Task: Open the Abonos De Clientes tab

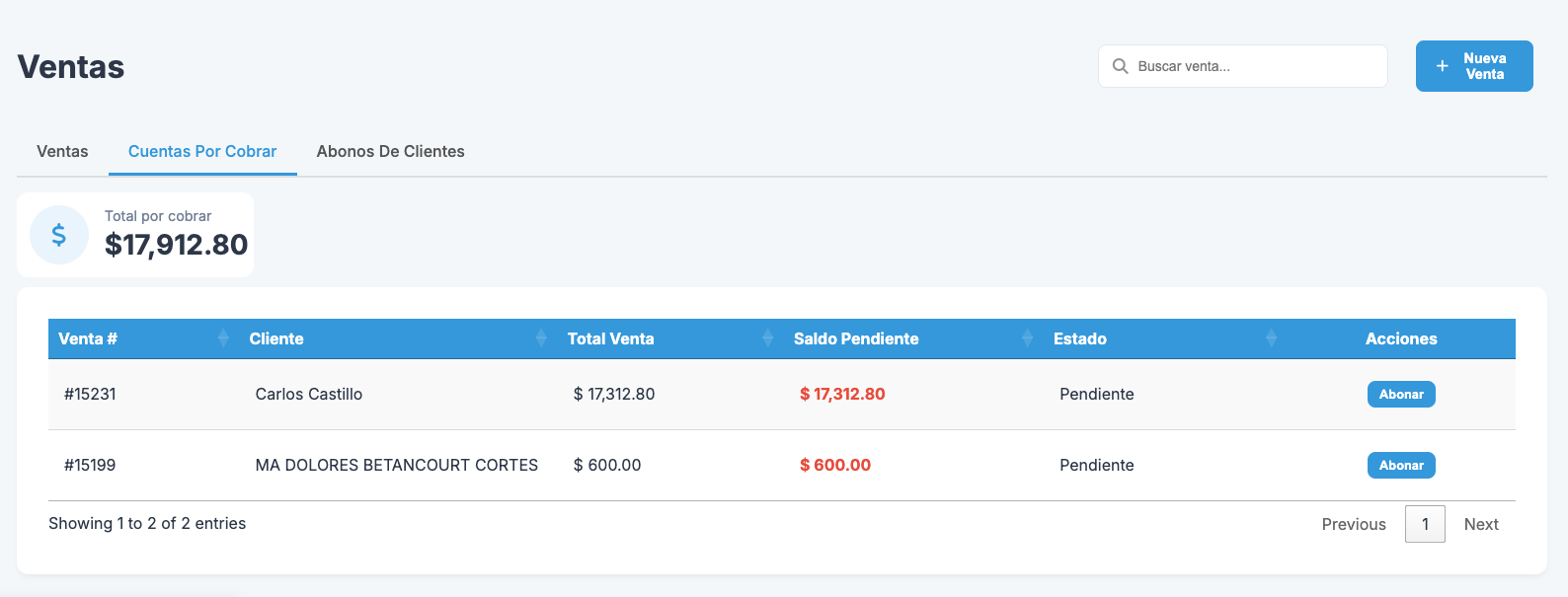Action: (x=390, y=151)
